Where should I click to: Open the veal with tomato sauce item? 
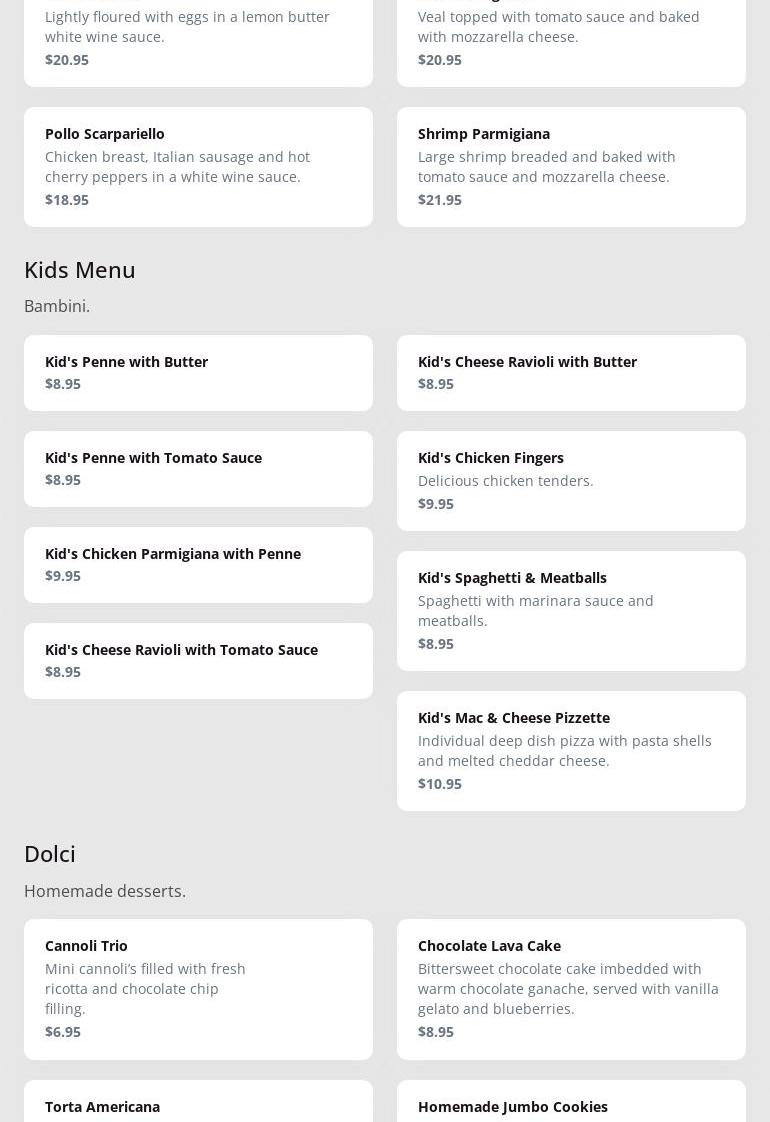coord(571,38)
